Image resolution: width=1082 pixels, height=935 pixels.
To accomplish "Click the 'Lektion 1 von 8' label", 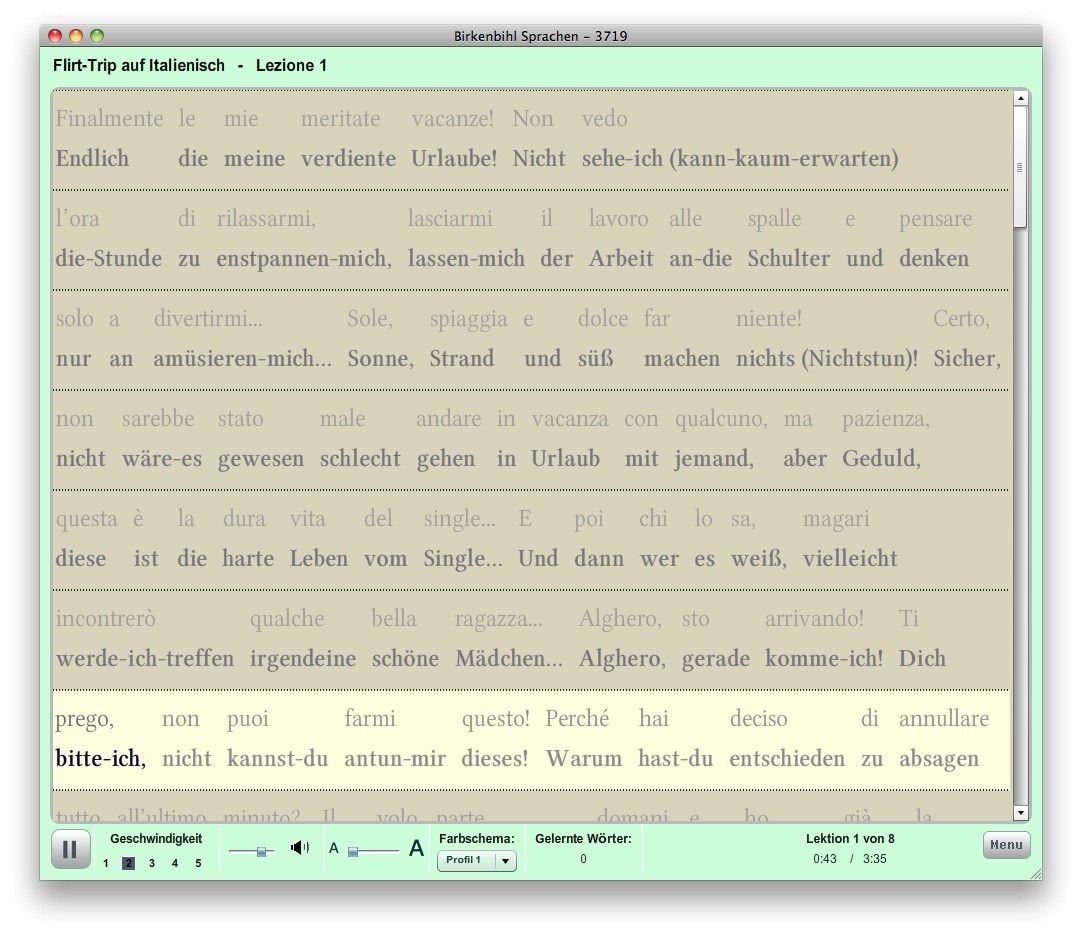I will coord(850,839).
